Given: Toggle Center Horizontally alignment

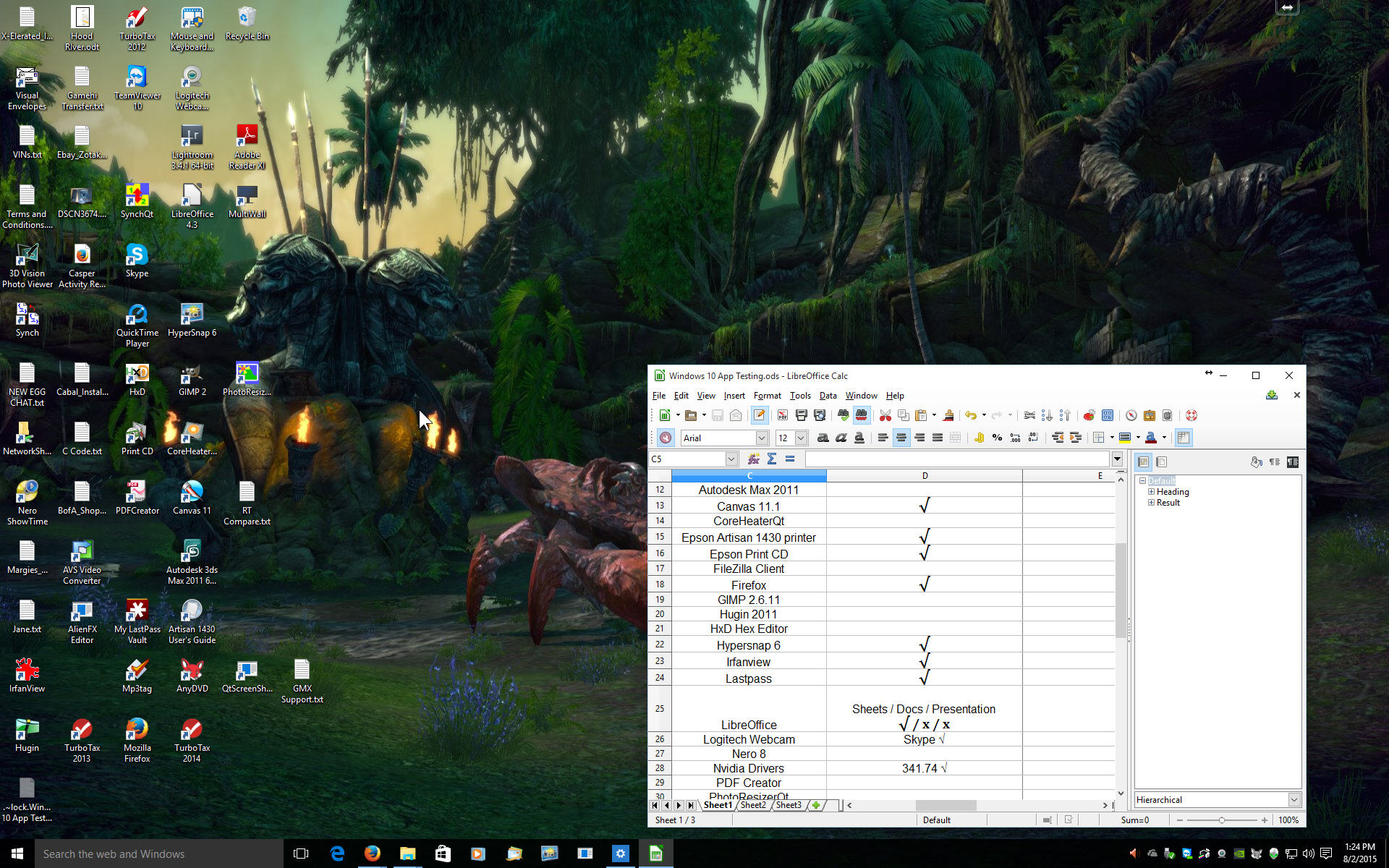Looking at the screenshot, I should pos(901,438).
